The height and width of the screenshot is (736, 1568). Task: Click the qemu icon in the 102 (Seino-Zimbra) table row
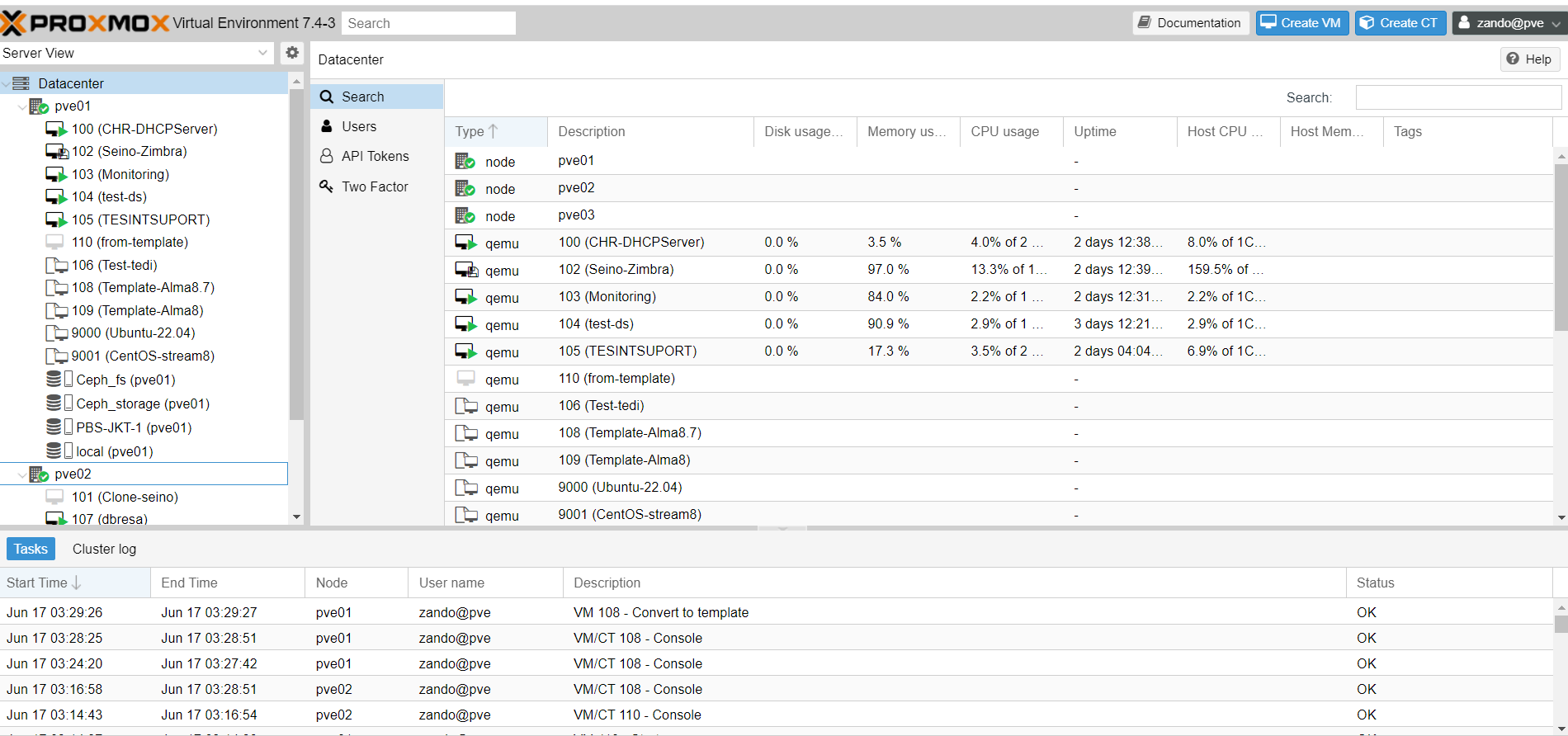(x=466, y=270)
